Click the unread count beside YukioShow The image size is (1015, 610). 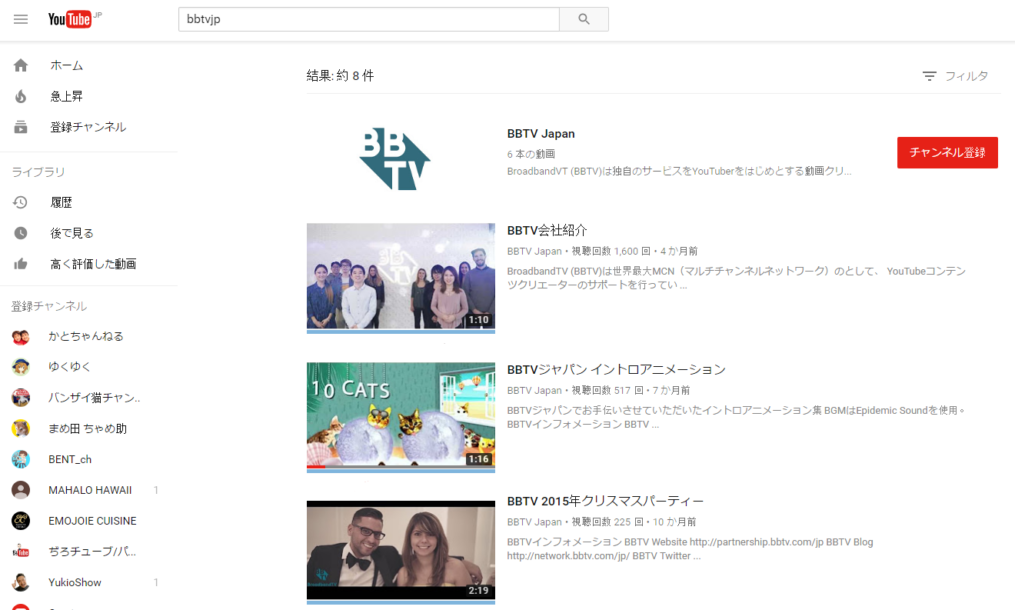[156, 582]
